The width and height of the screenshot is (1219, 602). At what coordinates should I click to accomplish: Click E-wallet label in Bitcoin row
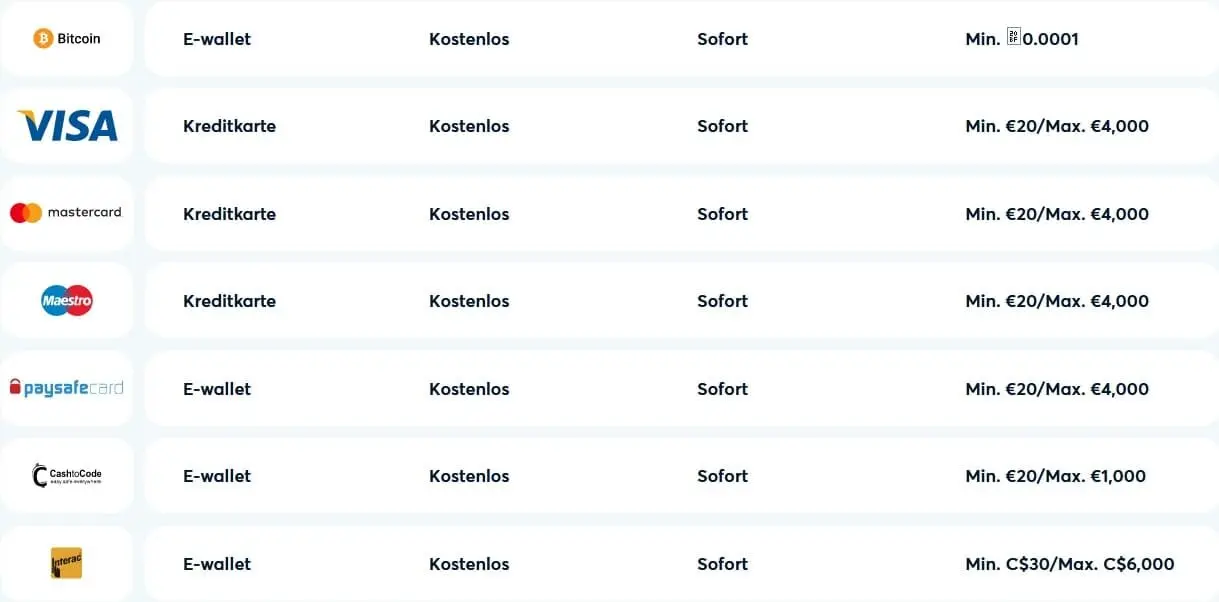pos(217,39)
